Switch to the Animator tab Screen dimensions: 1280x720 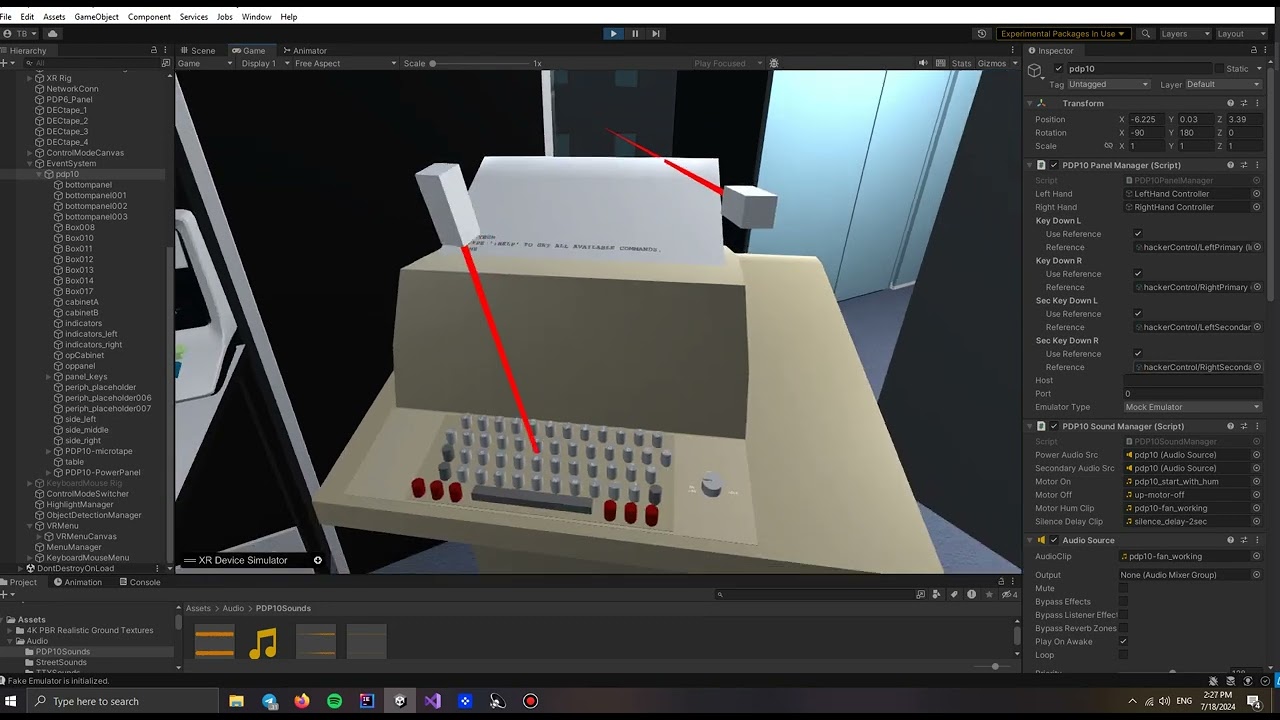[x=305, y=50]
